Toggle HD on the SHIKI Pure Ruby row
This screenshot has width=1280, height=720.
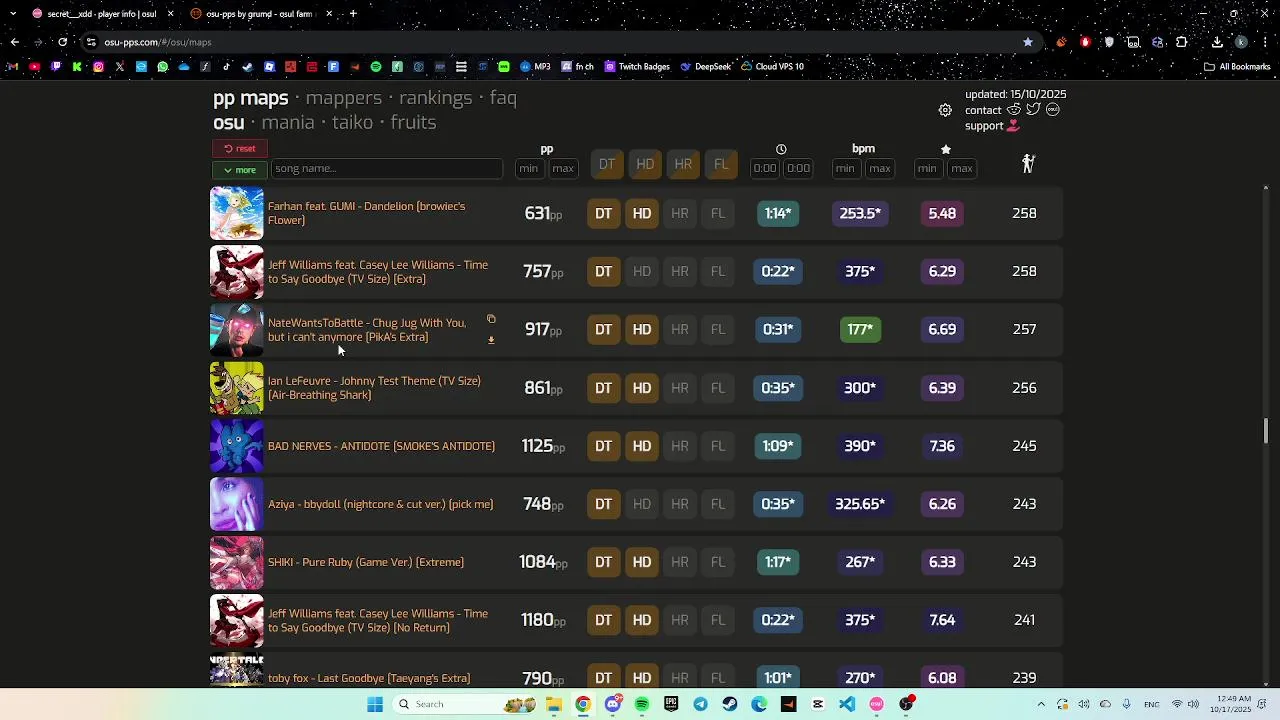642,562
